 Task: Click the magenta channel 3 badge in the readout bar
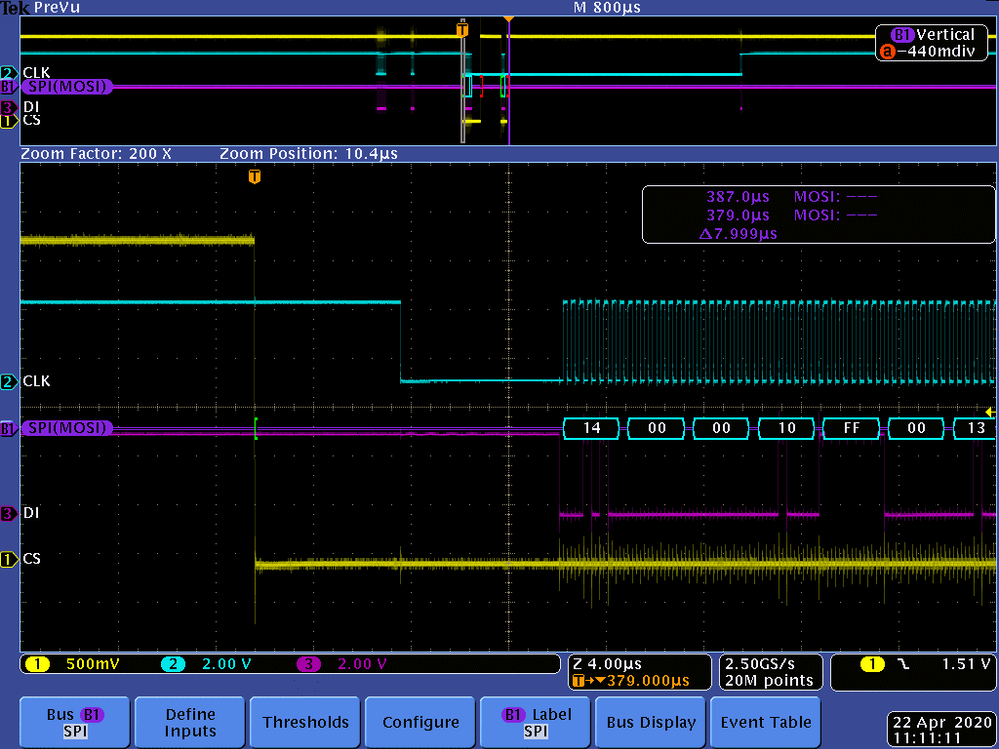(308, 664)
